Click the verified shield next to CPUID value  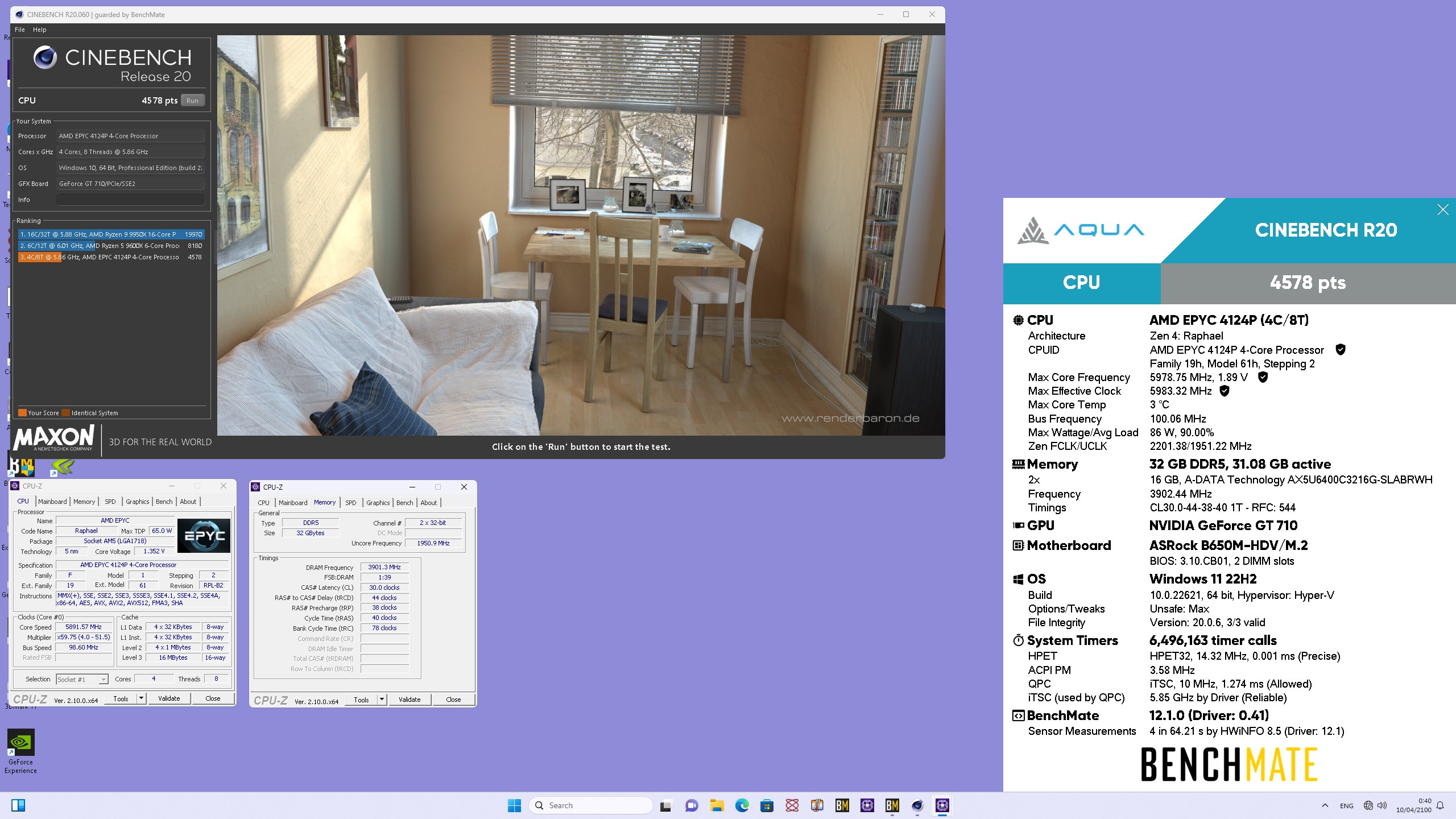point(1341,350)
